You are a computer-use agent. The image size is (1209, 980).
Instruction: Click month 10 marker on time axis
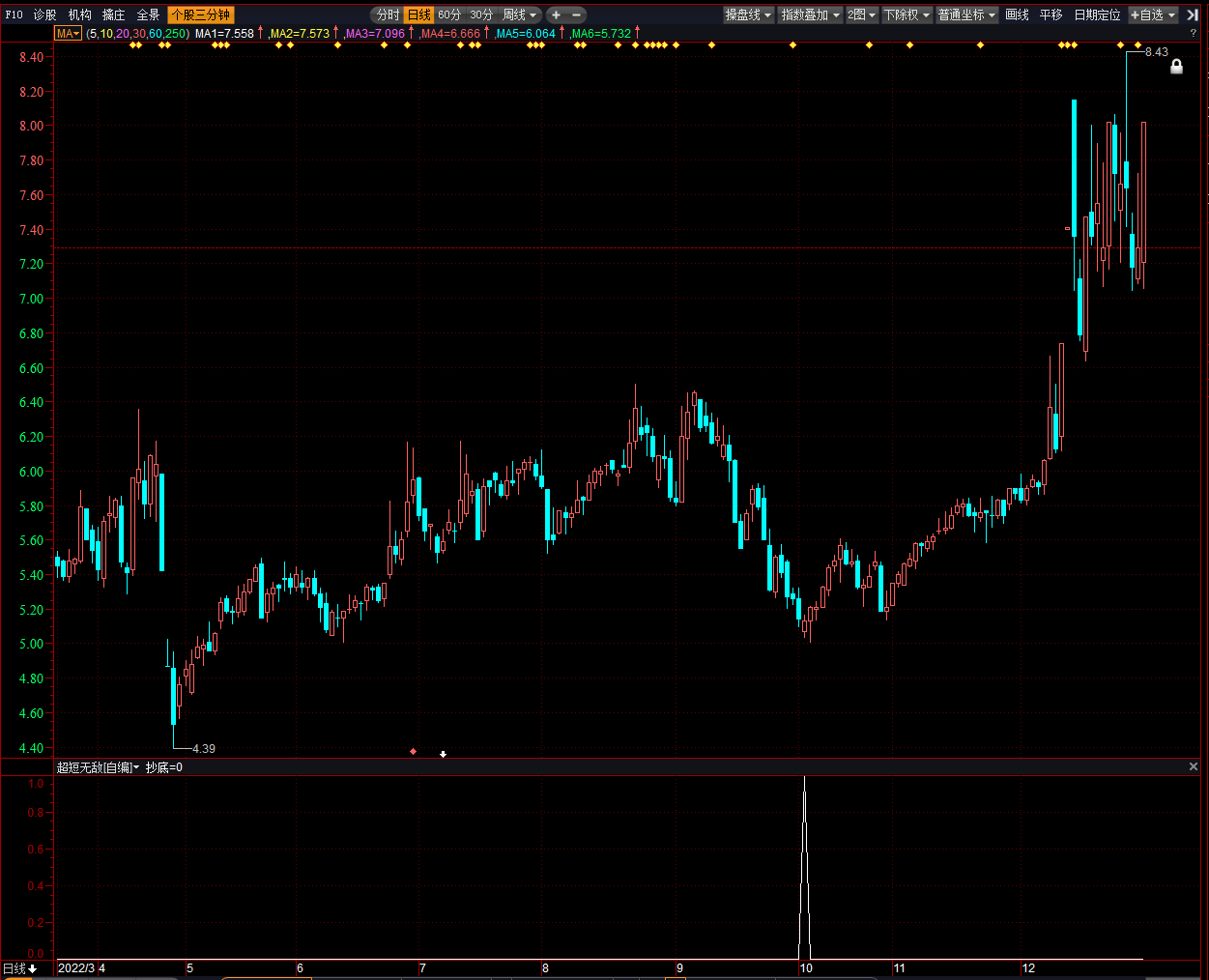click(x=806, y=968)
